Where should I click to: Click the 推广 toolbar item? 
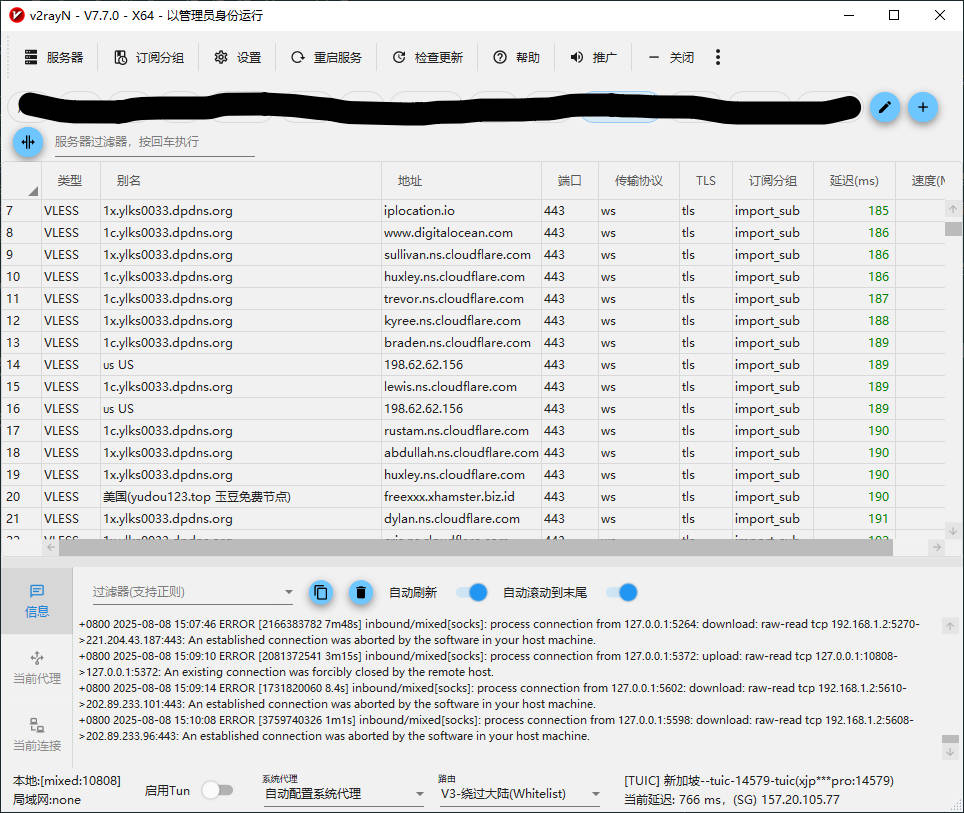coord(593,57)
